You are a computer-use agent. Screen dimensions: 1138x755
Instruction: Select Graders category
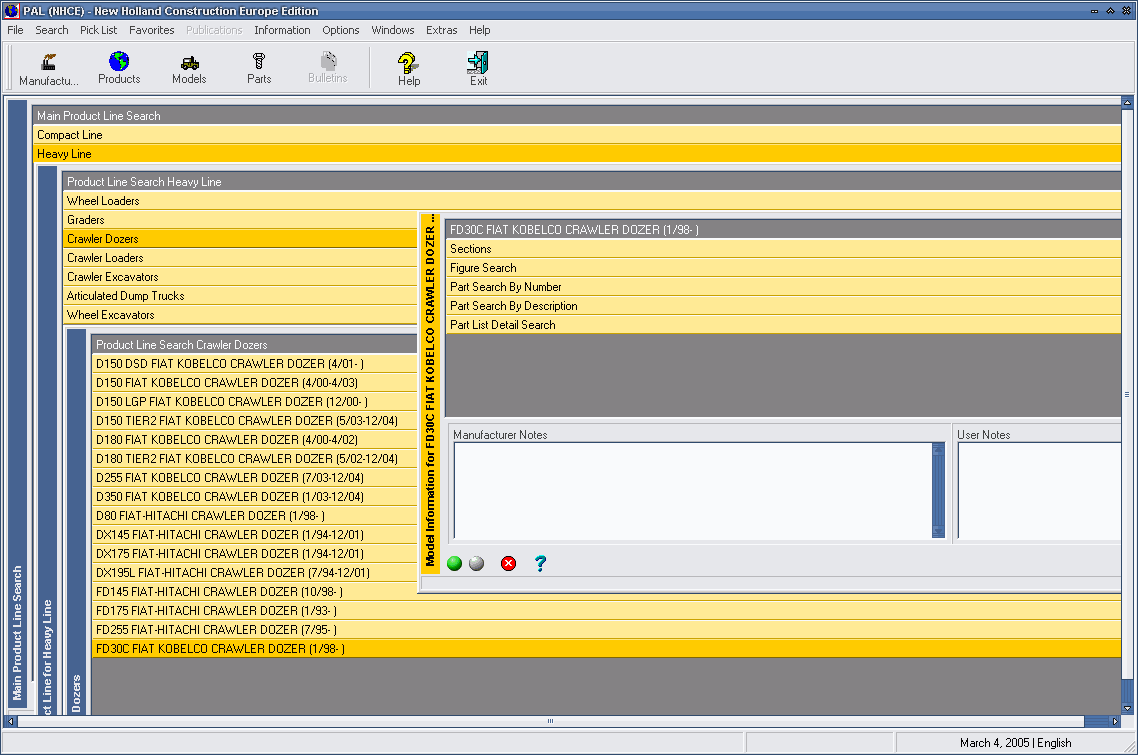[x=240, y=220]
